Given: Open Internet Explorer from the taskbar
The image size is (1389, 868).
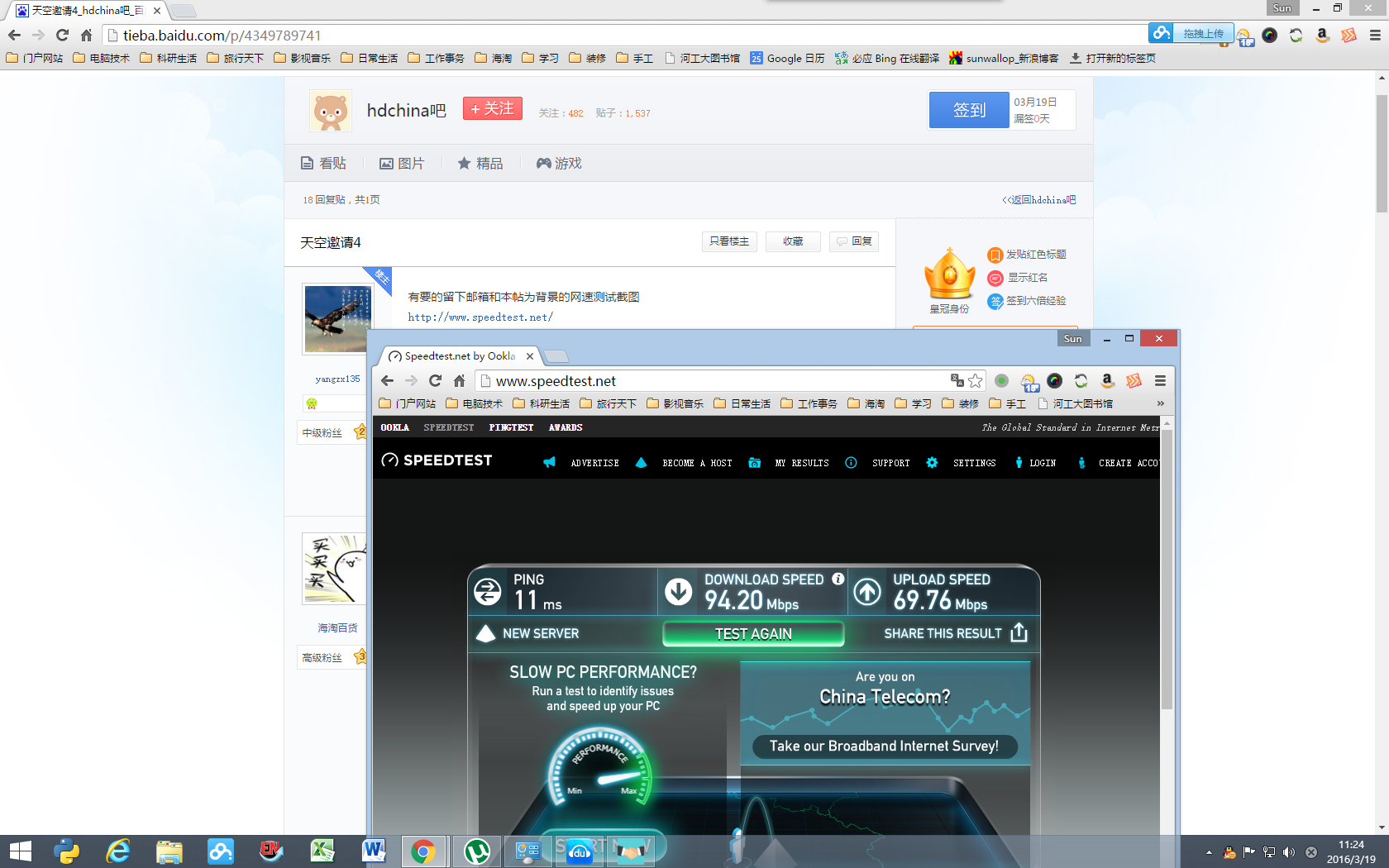Looking at the screenshot, I should 118,851.
